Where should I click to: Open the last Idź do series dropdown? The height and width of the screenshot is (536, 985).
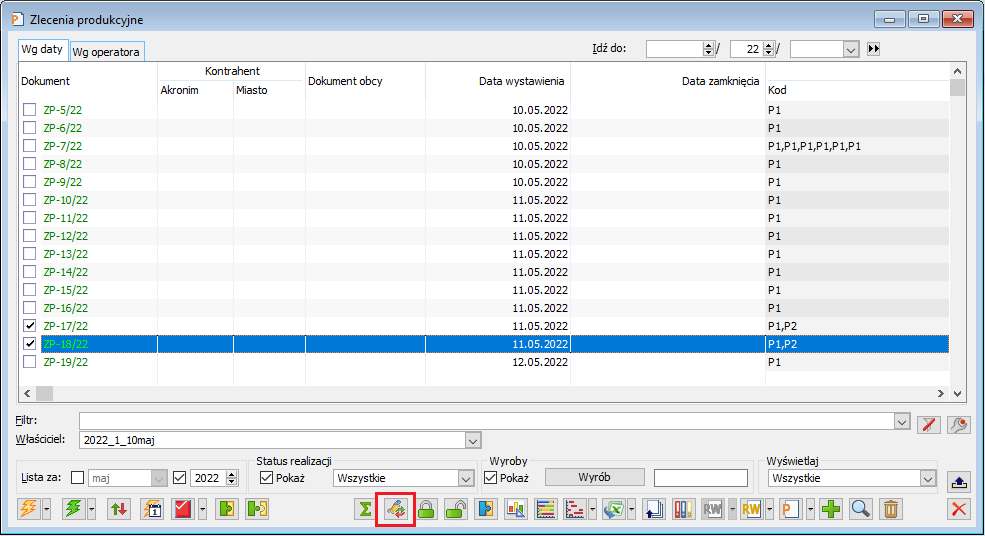pyautogui.click(x=851, y=49)
